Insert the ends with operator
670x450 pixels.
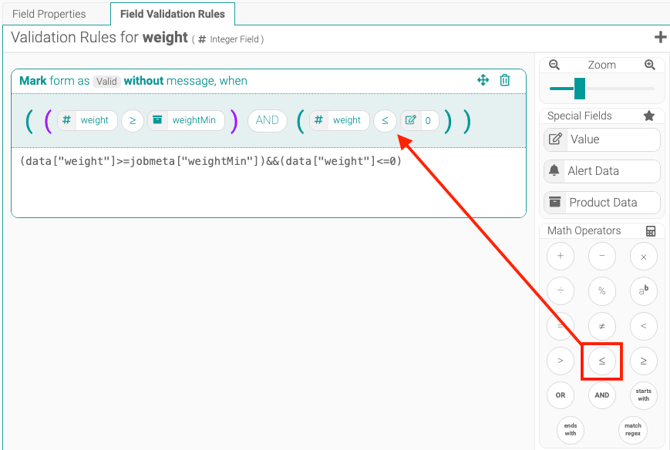tap(570, 429)
